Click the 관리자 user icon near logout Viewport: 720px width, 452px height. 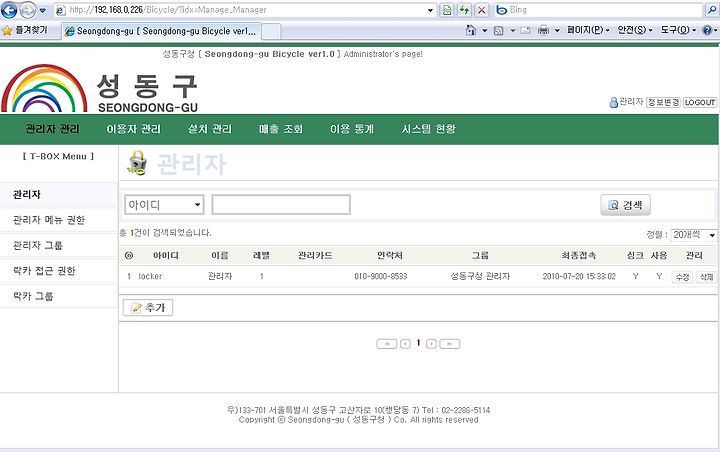tap(613, 102)
